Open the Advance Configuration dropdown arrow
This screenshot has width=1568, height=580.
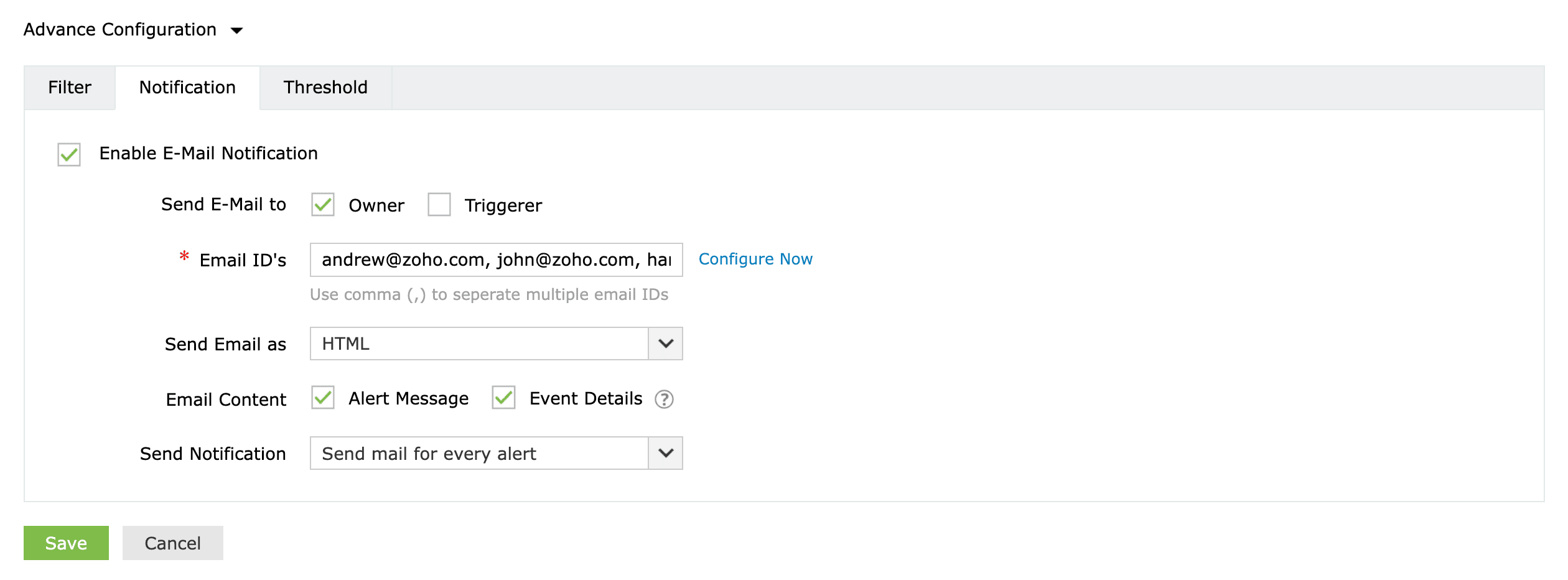tap(238, 29)
